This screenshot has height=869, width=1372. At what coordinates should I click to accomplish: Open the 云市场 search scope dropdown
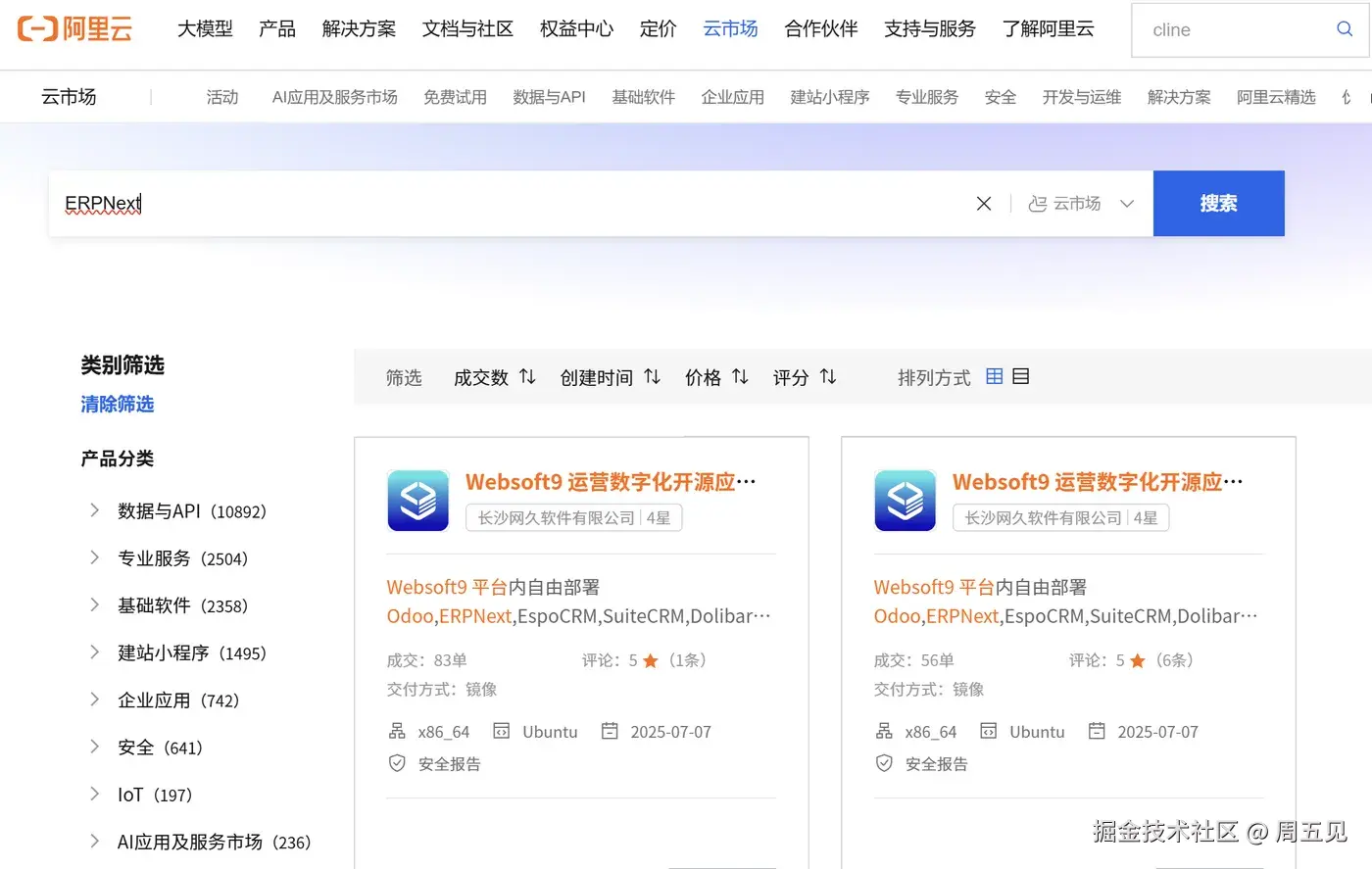click(1081, 204)
